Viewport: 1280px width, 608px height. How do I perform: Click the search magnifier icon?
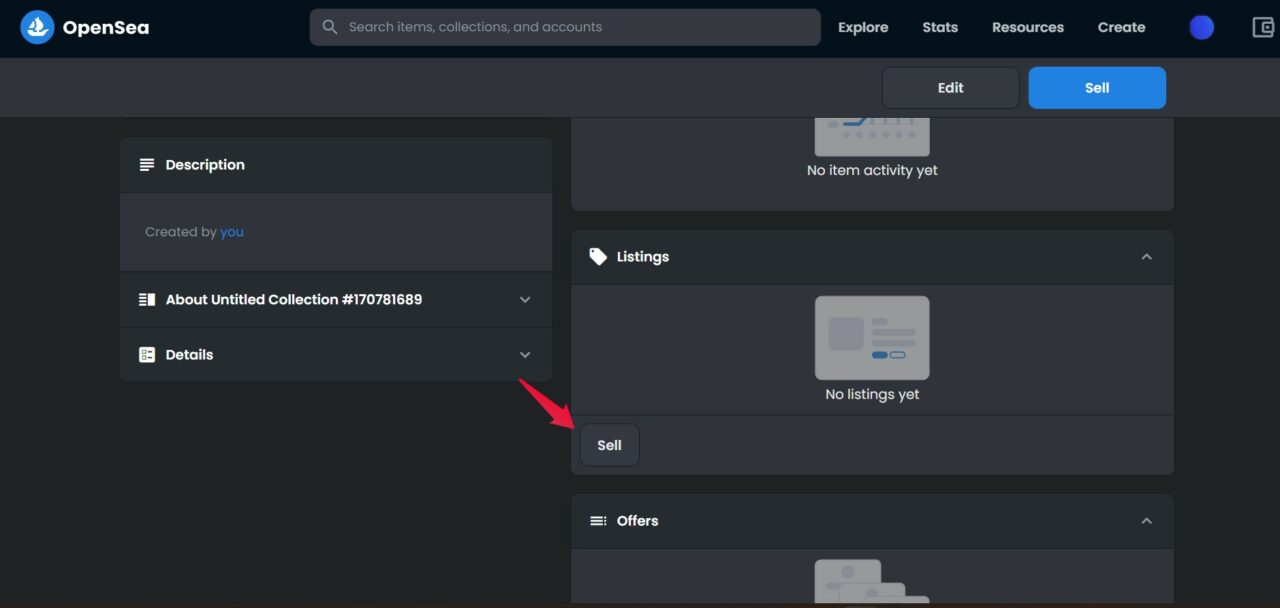(x=329, y=27)
